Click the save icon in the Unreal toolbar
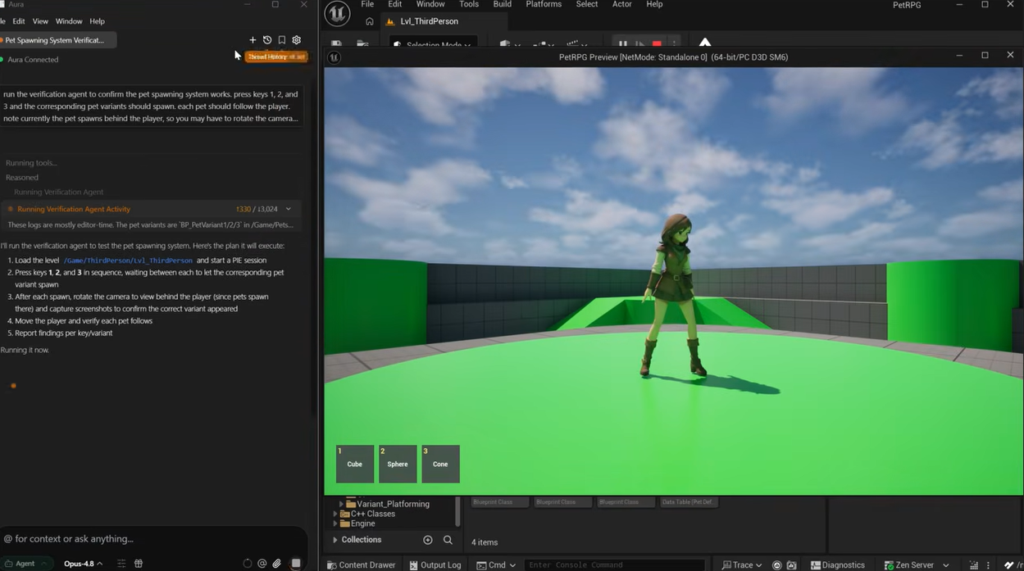 coord(336,44)
